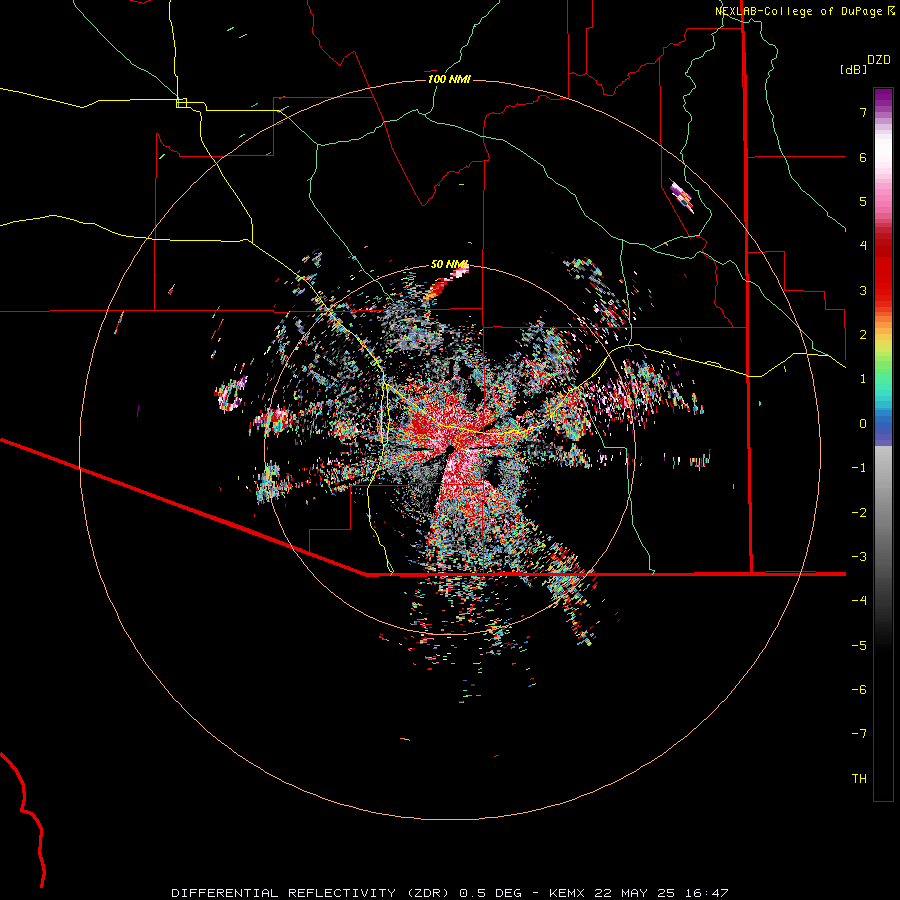Image resolution: width=900 pixels, height=900 pixels.
Task: Click the purple top segment of the color bar
Action: [x=883, y=99]
